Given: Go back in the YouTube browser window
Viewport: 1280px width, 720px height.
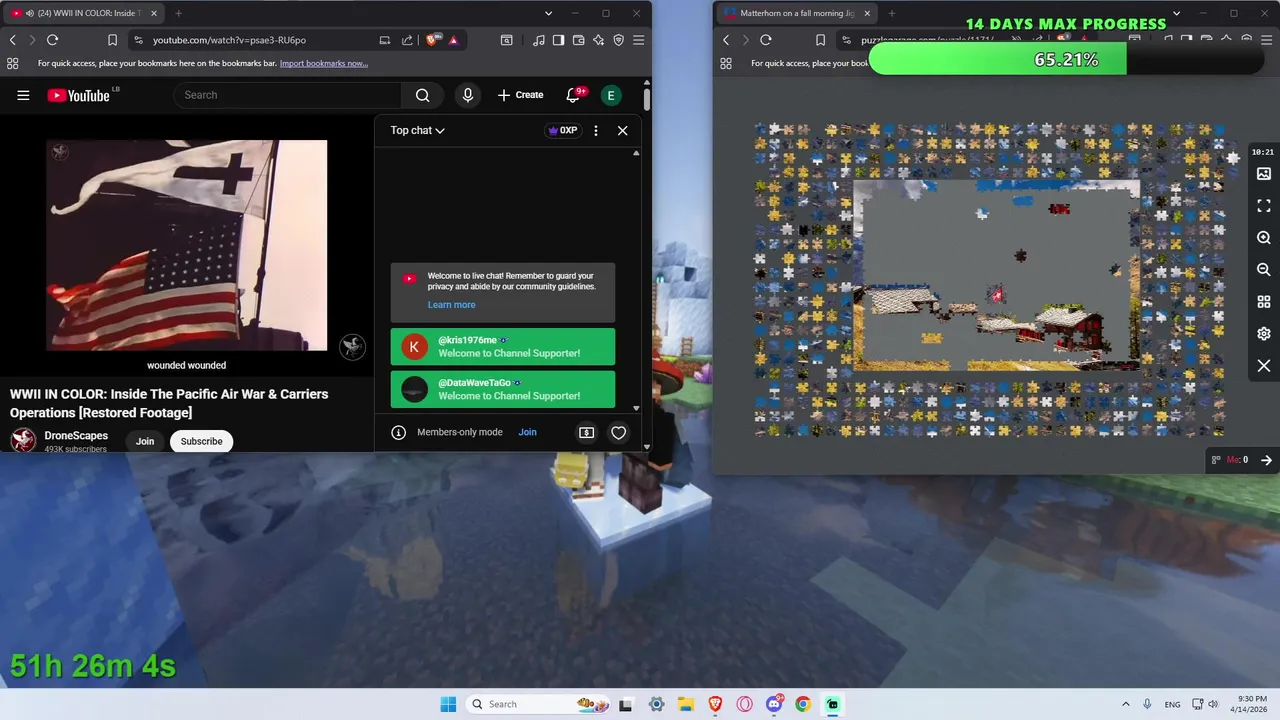Looking at the screenshot, I should 13,40.
